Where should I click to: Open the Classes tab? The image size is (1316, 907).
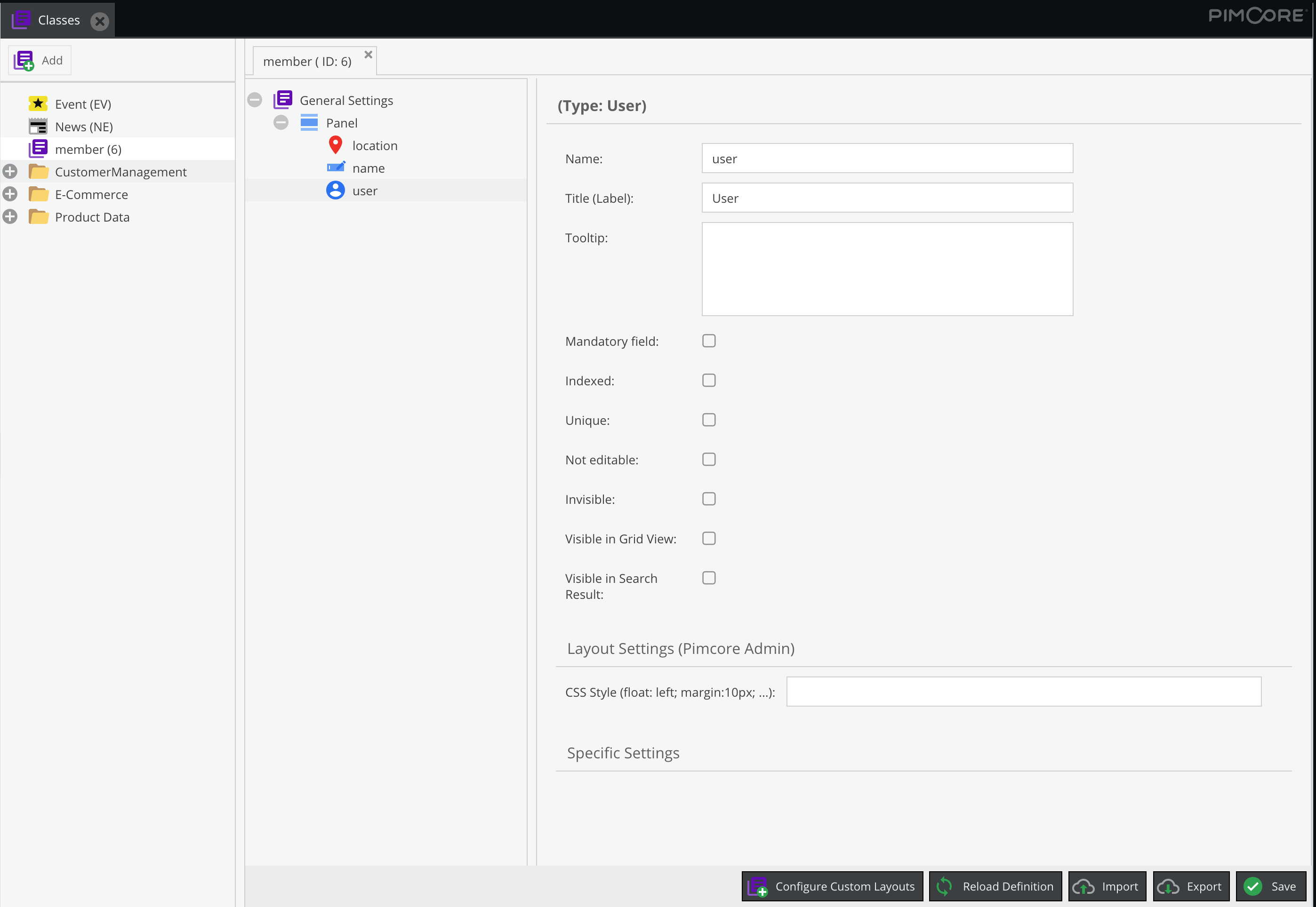pos(58,19)
